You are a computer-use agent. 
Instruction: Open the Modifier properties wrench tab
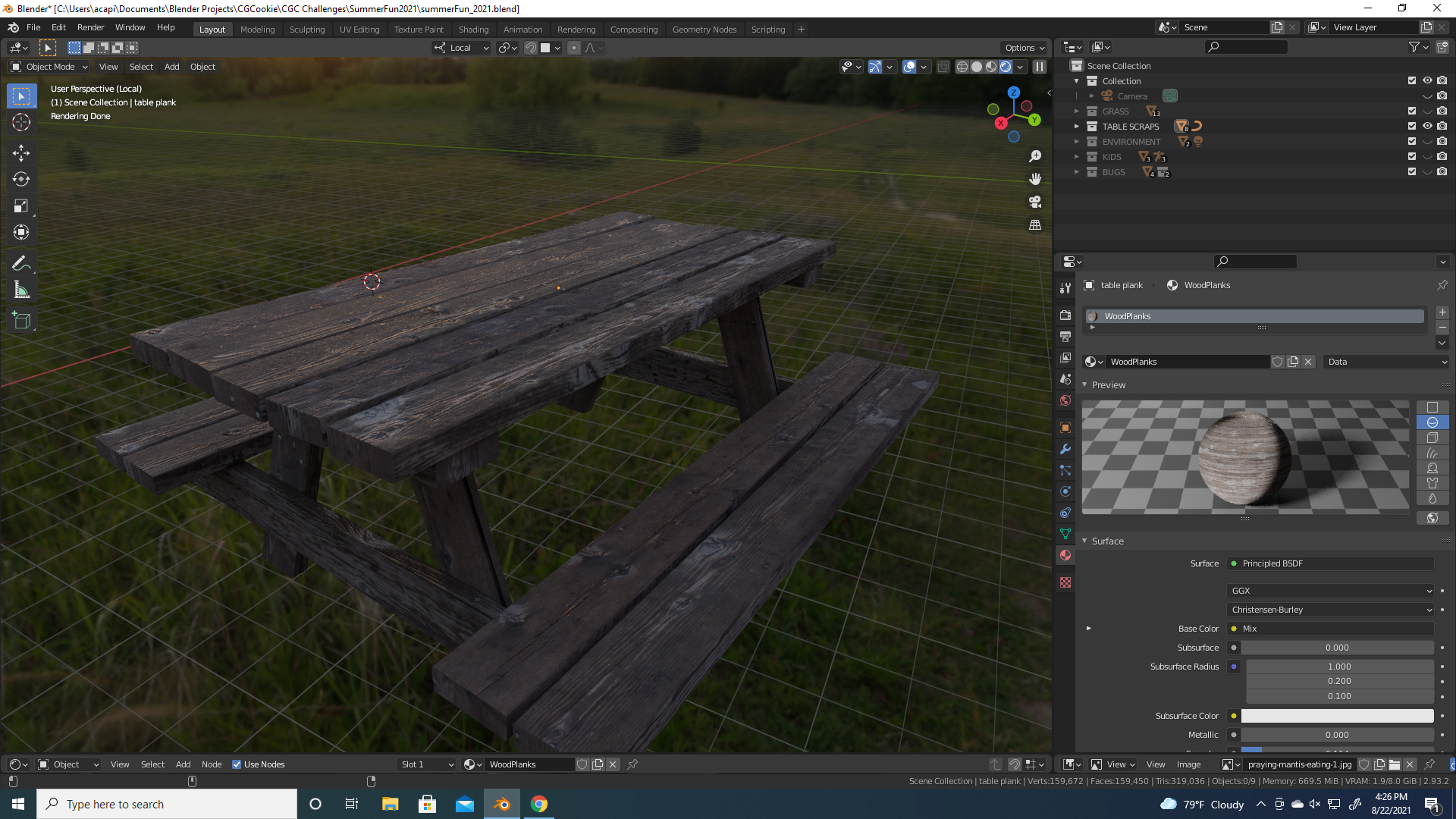pos(1065,449)
